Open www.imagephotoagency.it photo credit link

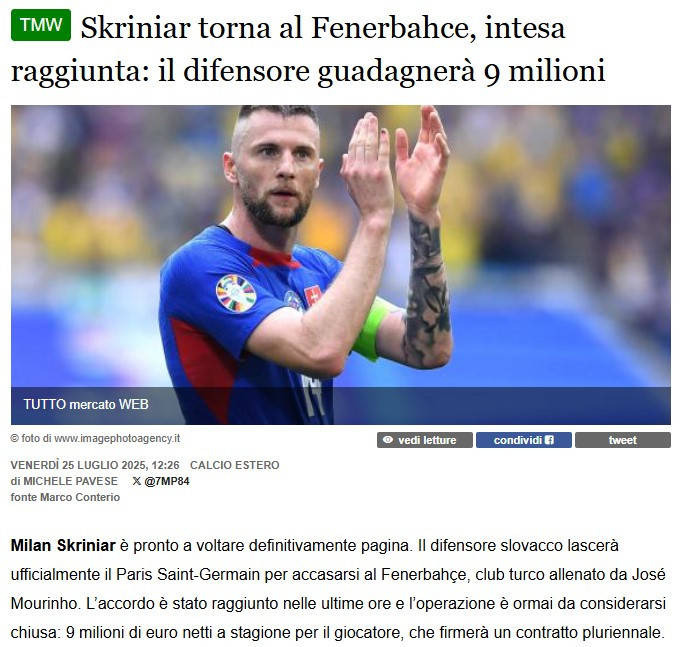(117, 438)
